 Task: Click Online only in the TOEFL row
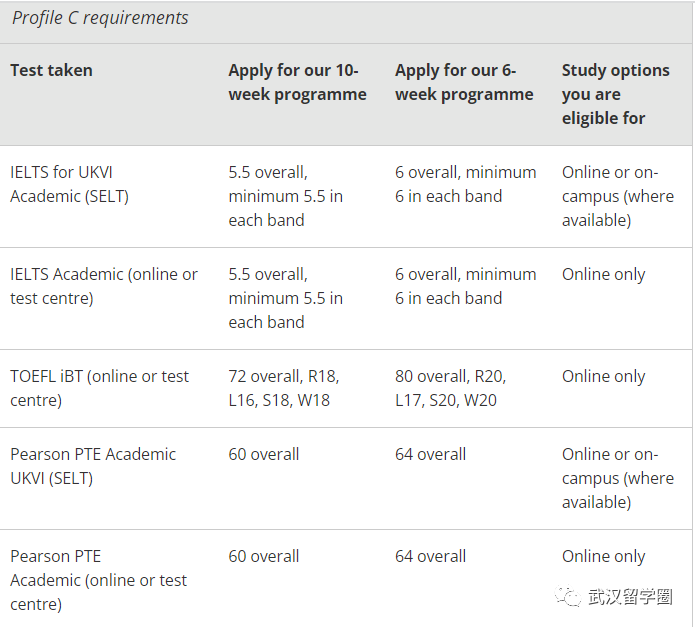pos(603,377)
